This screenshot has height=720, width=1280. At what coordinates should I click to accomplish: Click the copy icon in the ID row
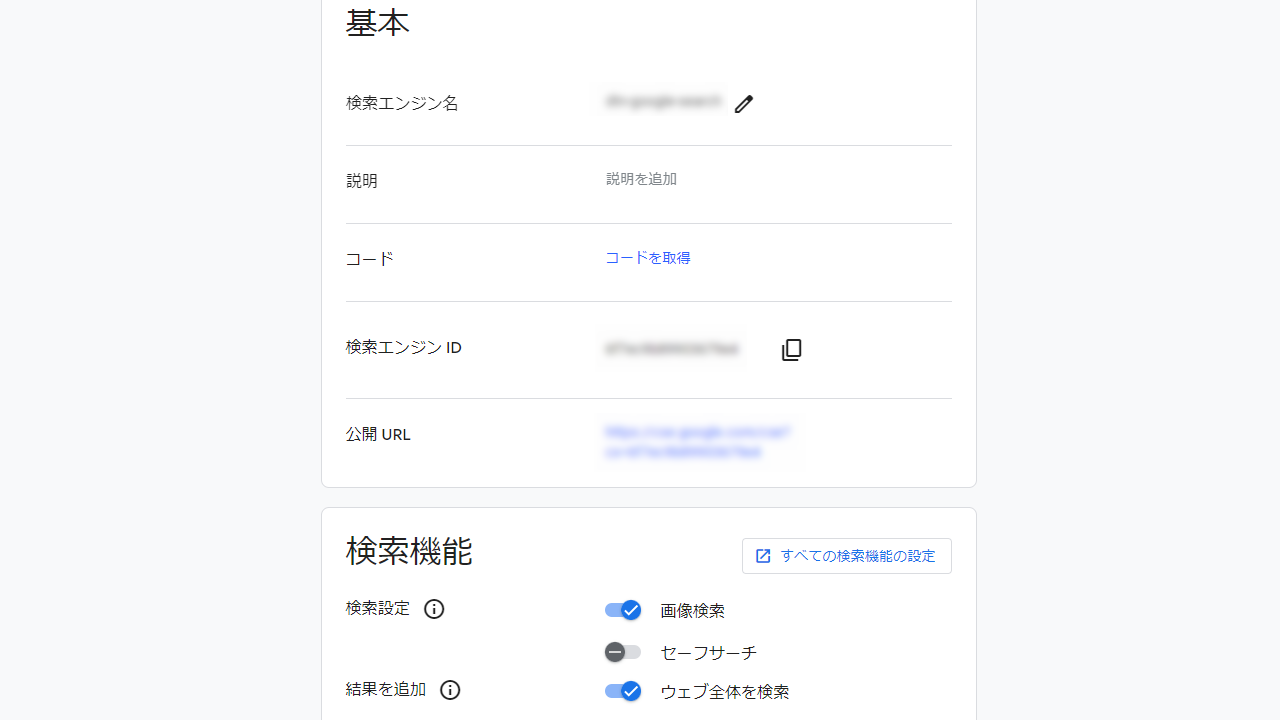point(791,349)
